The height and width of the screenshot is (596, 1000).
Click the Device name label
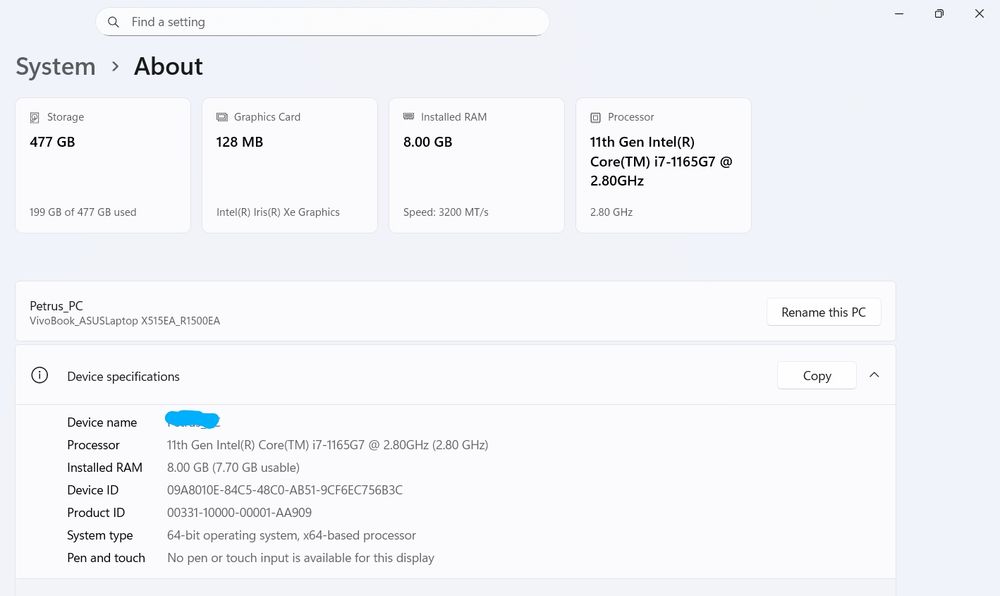point(102,422)
